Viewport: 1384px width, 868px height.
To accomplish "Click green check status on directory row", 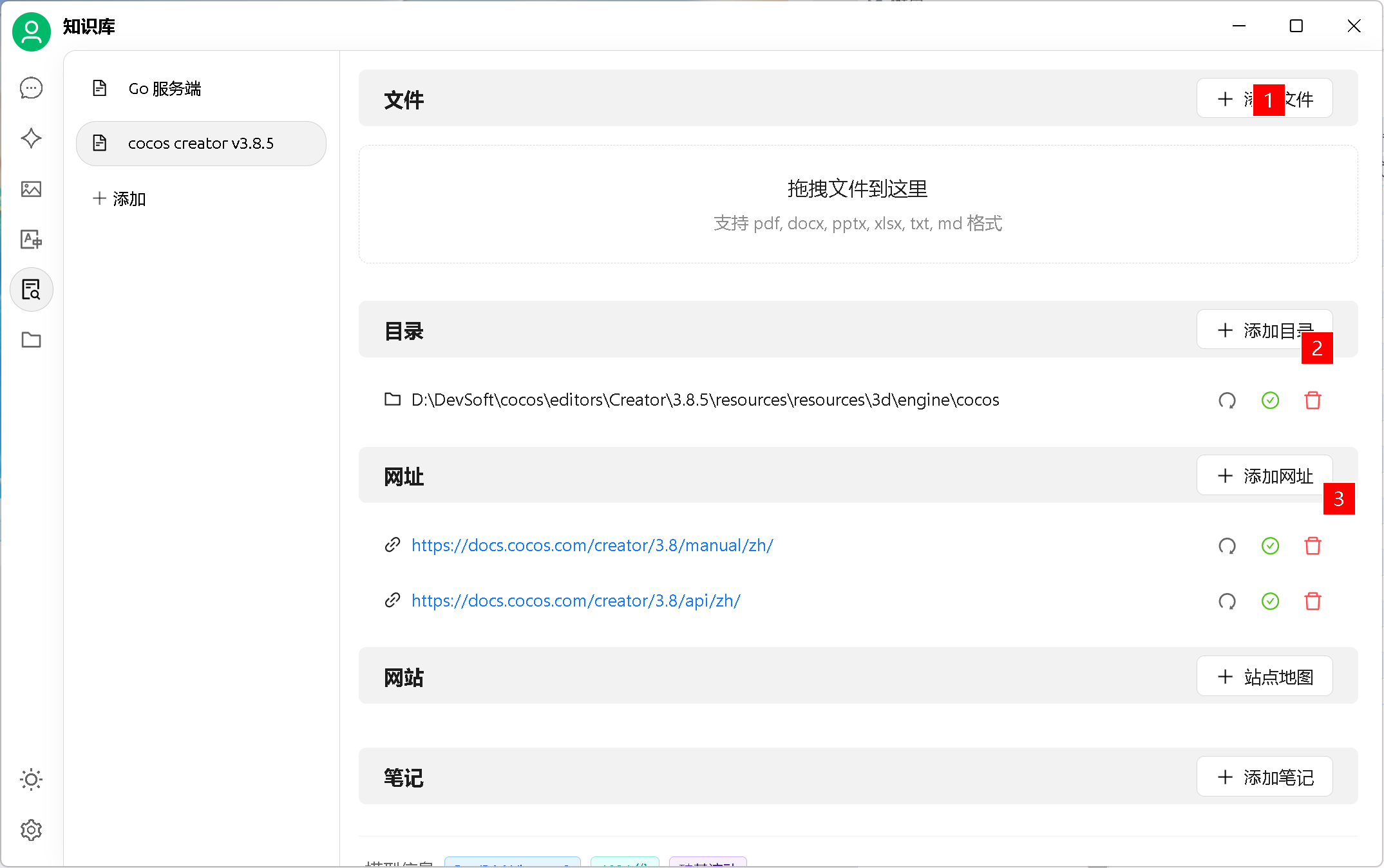I will click(1270, 401).
